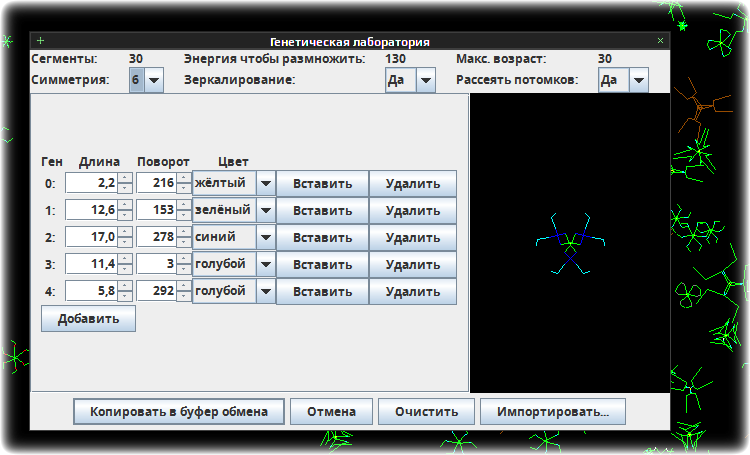Screen dimensions: 750x455
Task: Focus the Длина field with 5,8
Action: point(91,291)
